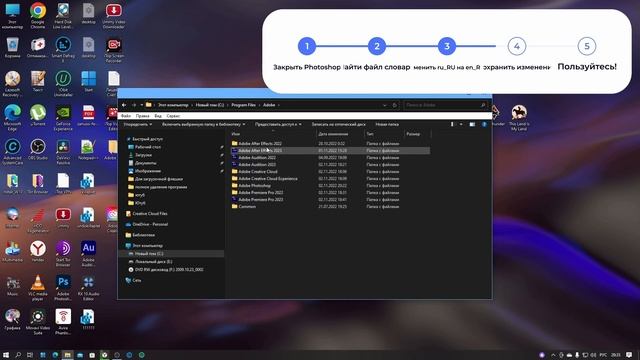640x360 pixels.
Task: Select 'Документы' in navigation pane
Action: [145, 163]
